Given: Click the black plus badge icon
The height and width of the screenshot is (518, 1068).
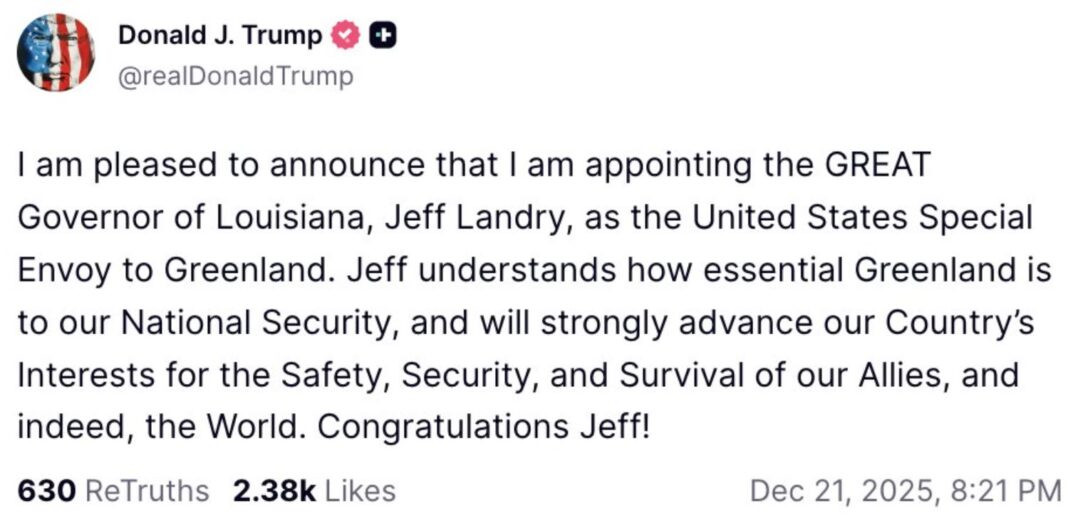Looking at the screenshot, I should tap(381, 36).
